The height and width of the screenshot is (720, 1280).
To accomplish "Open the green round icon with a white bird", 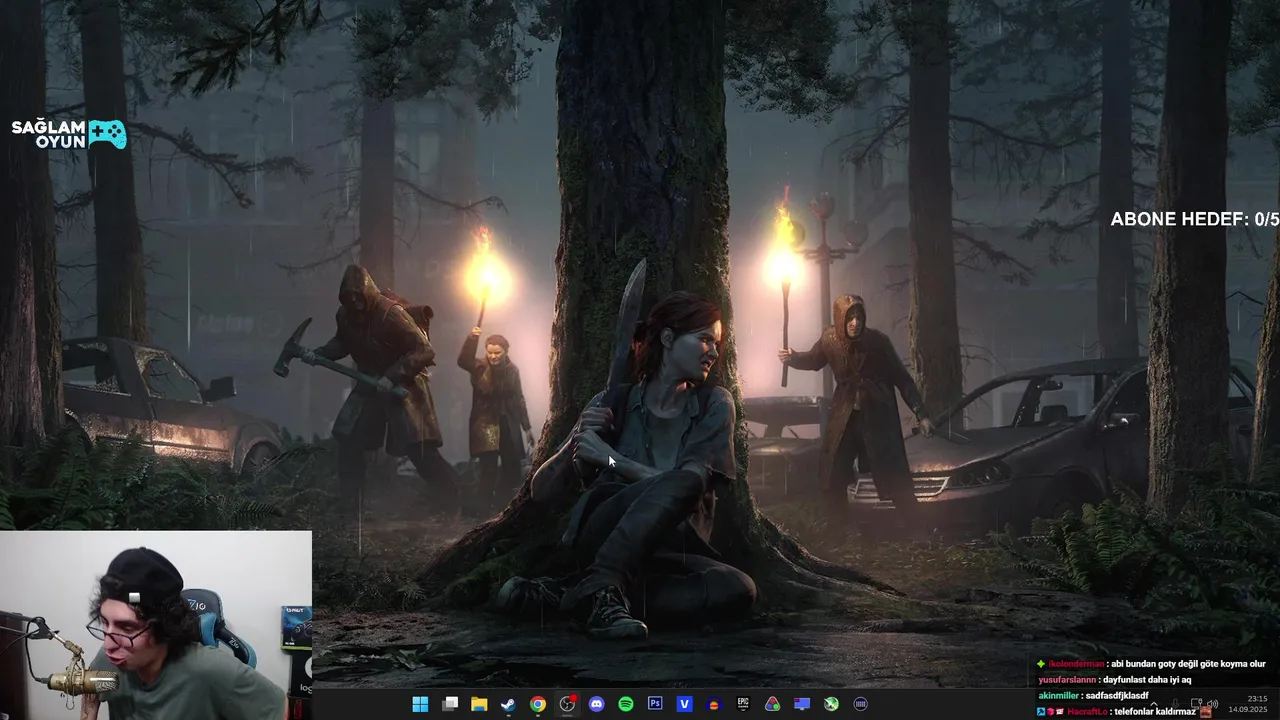I will click(x=831, y=704).
